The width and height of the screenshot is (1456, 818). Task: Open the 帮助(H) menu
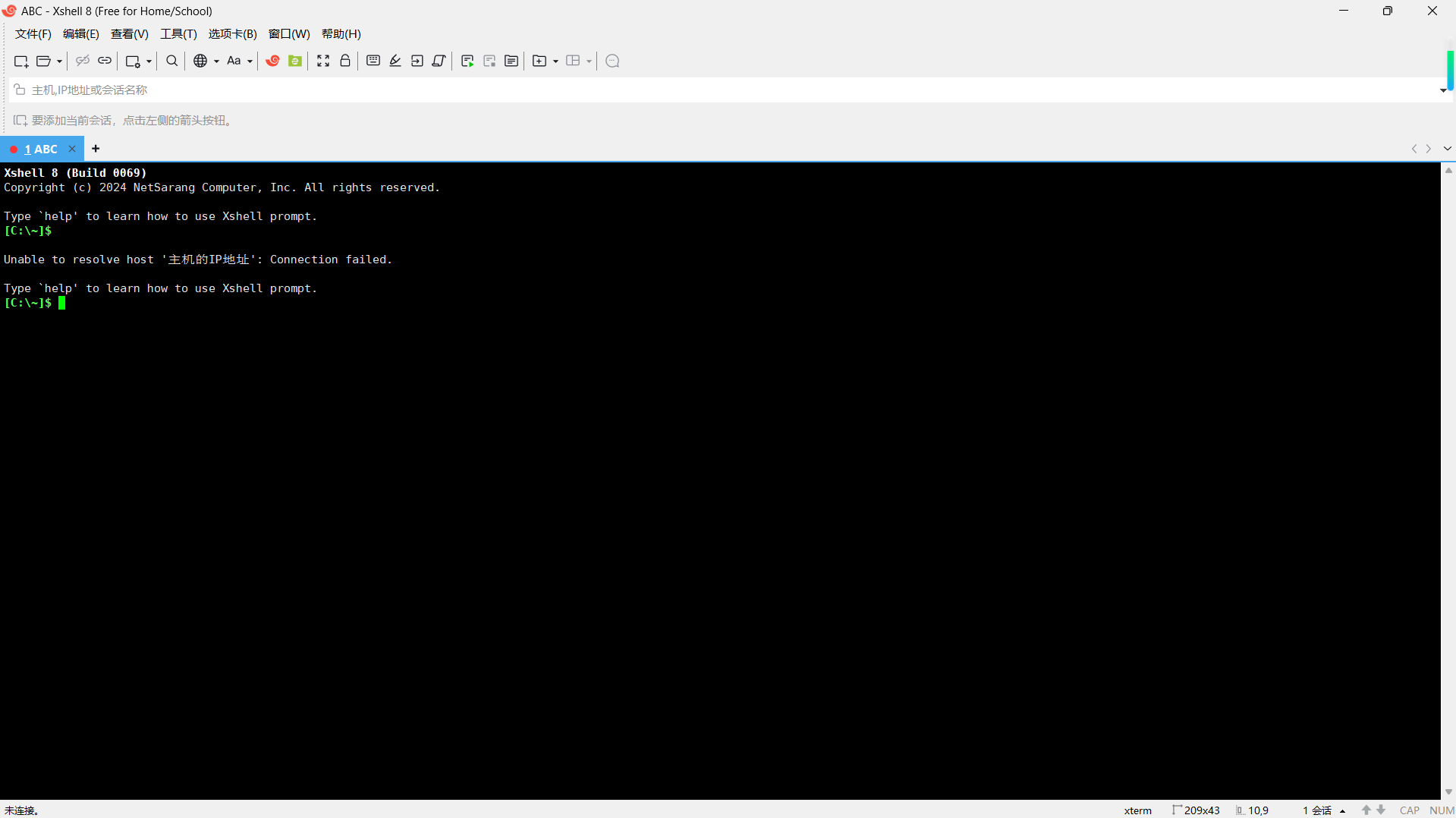point(341,34)
